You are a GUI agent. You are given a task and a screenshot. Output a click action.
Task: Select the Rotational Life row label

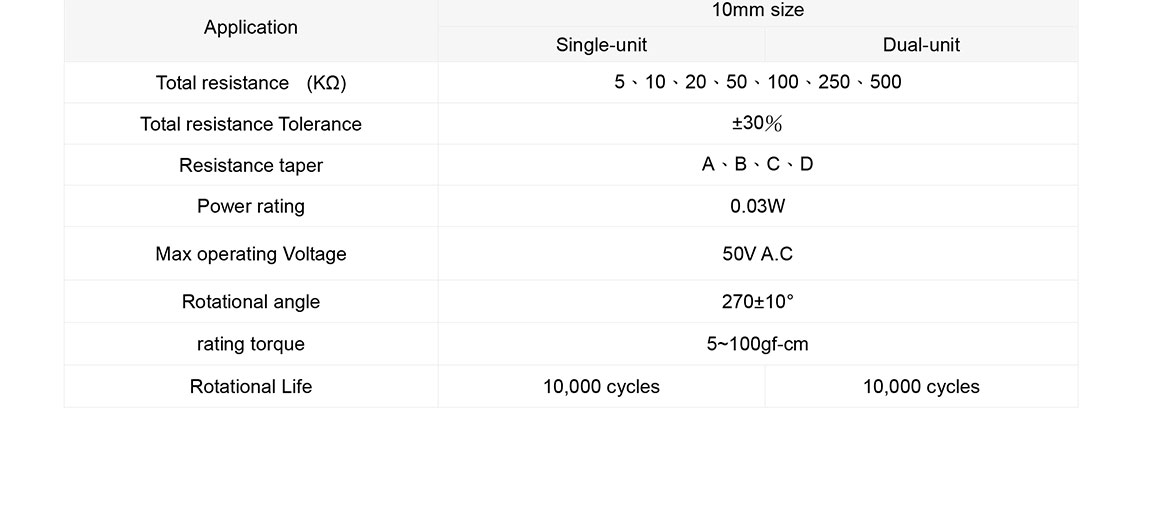251,387
